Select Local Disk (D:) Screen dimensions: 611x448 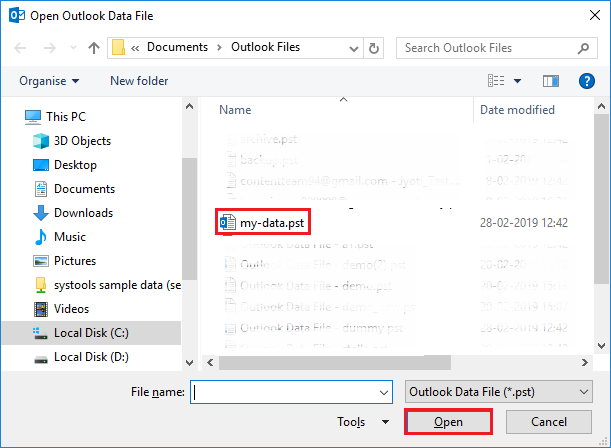91,357
